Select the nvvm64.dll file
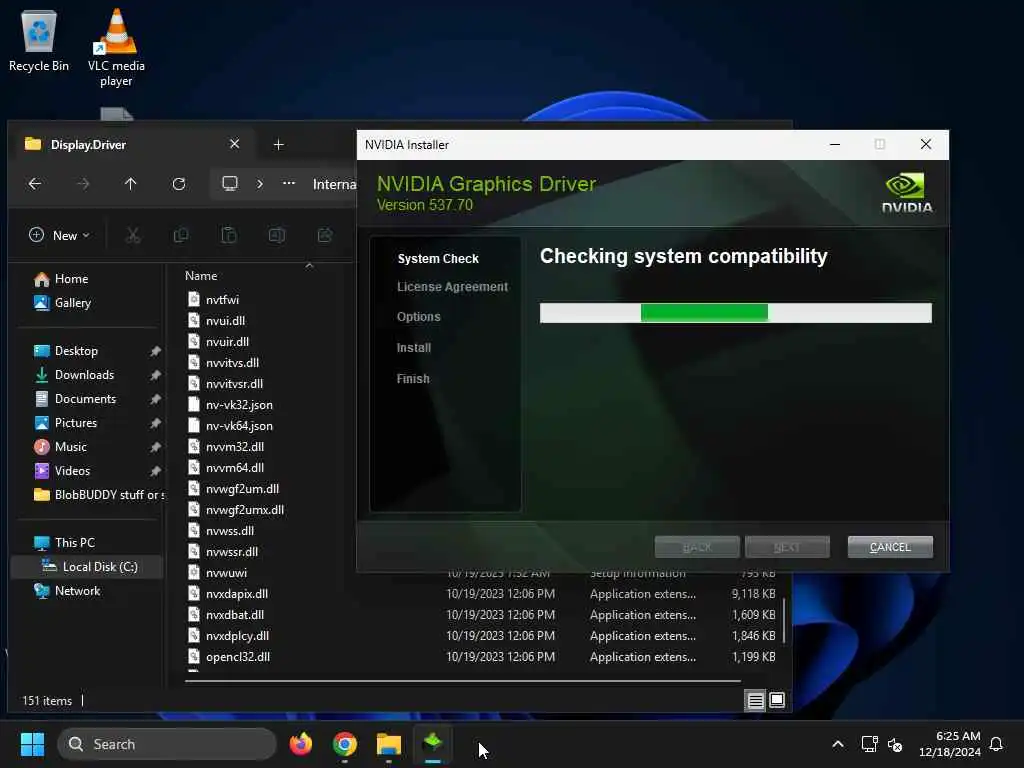This screenshot has height=768, width=1024. click(234, 468)
